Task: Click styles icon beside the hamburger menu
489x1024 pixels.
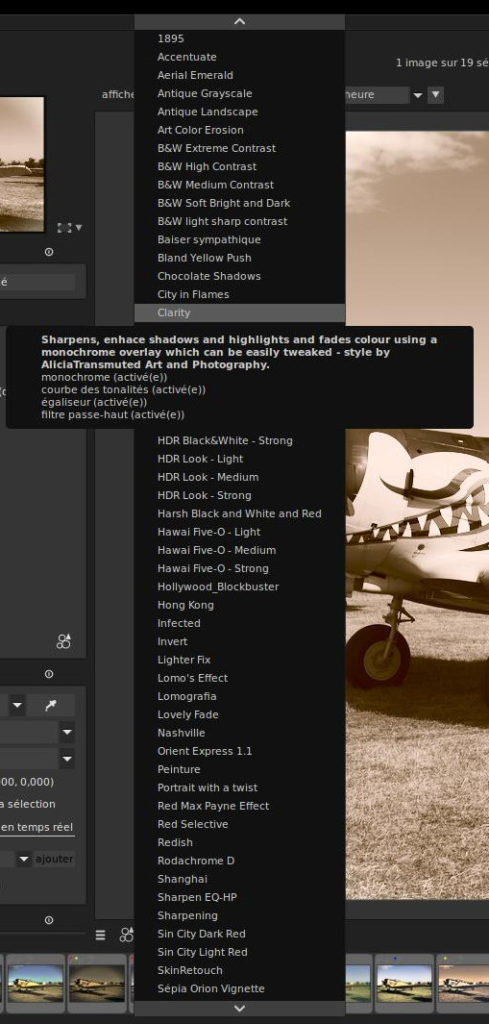Action: point(126,935)
